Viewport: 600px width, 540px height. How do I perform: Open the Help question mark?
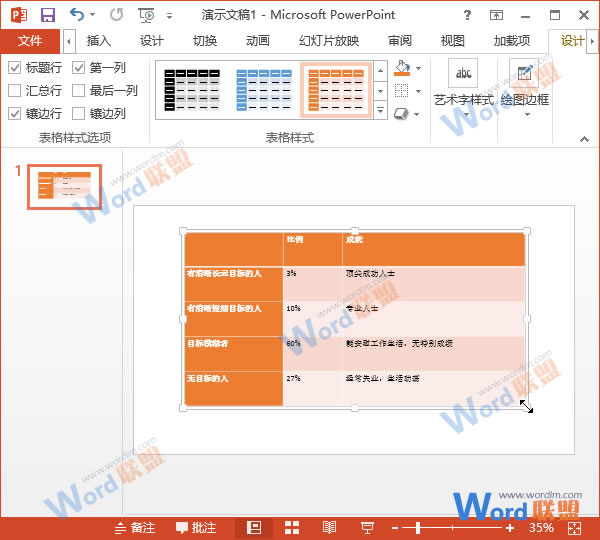point(467,15)
